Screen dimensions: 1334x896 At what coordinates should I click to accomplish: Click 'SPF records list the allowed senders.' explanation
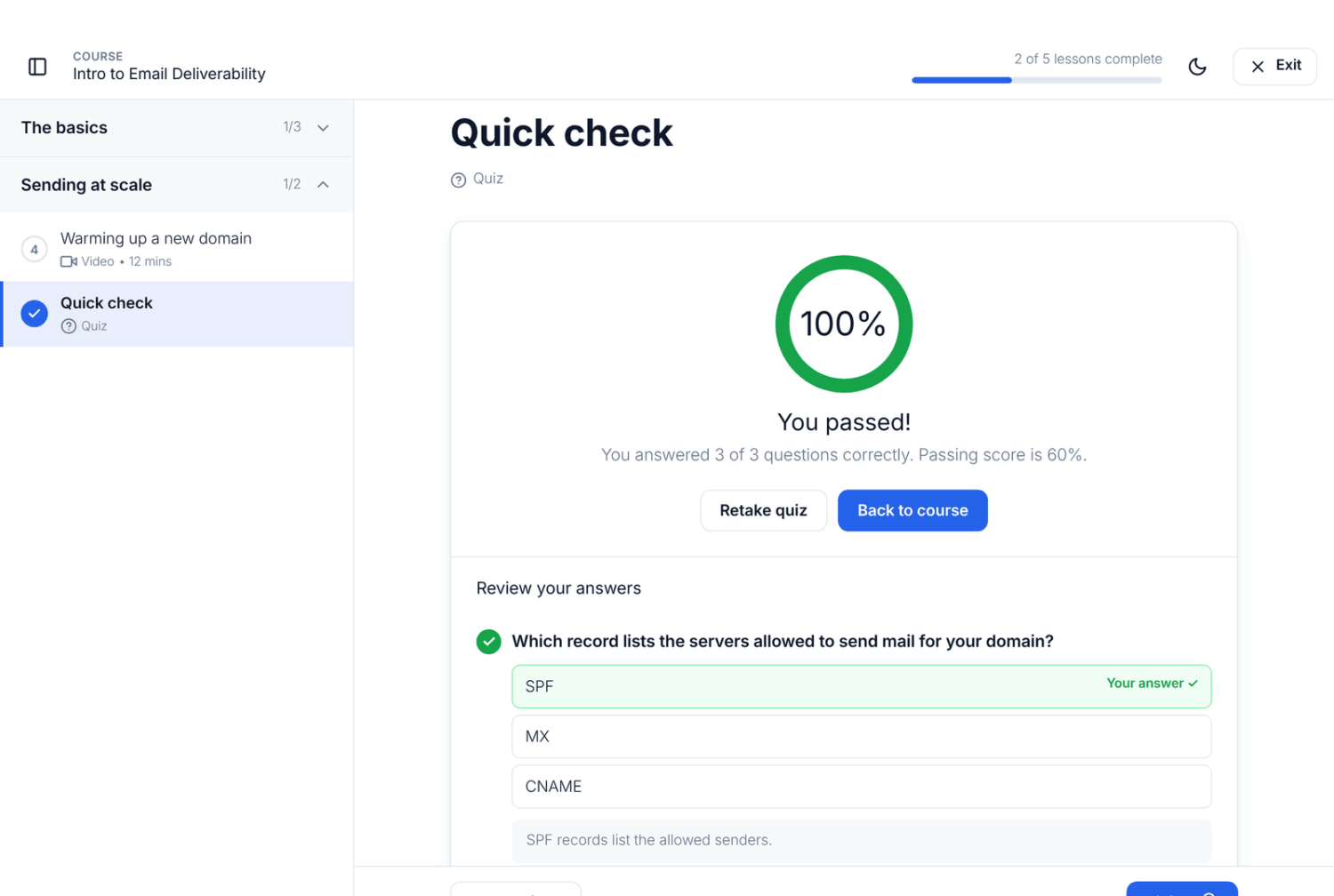click(648, 840)
